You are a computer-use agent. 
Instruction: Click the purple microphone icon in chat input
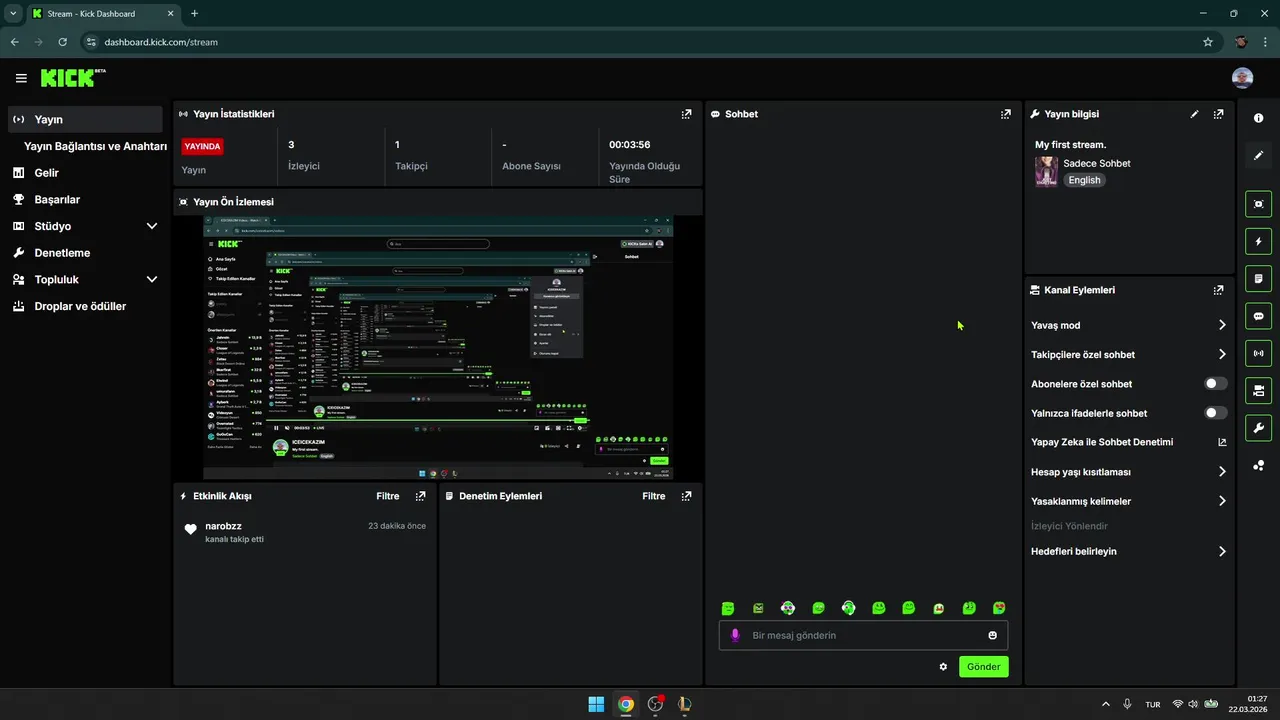(736, 635)
